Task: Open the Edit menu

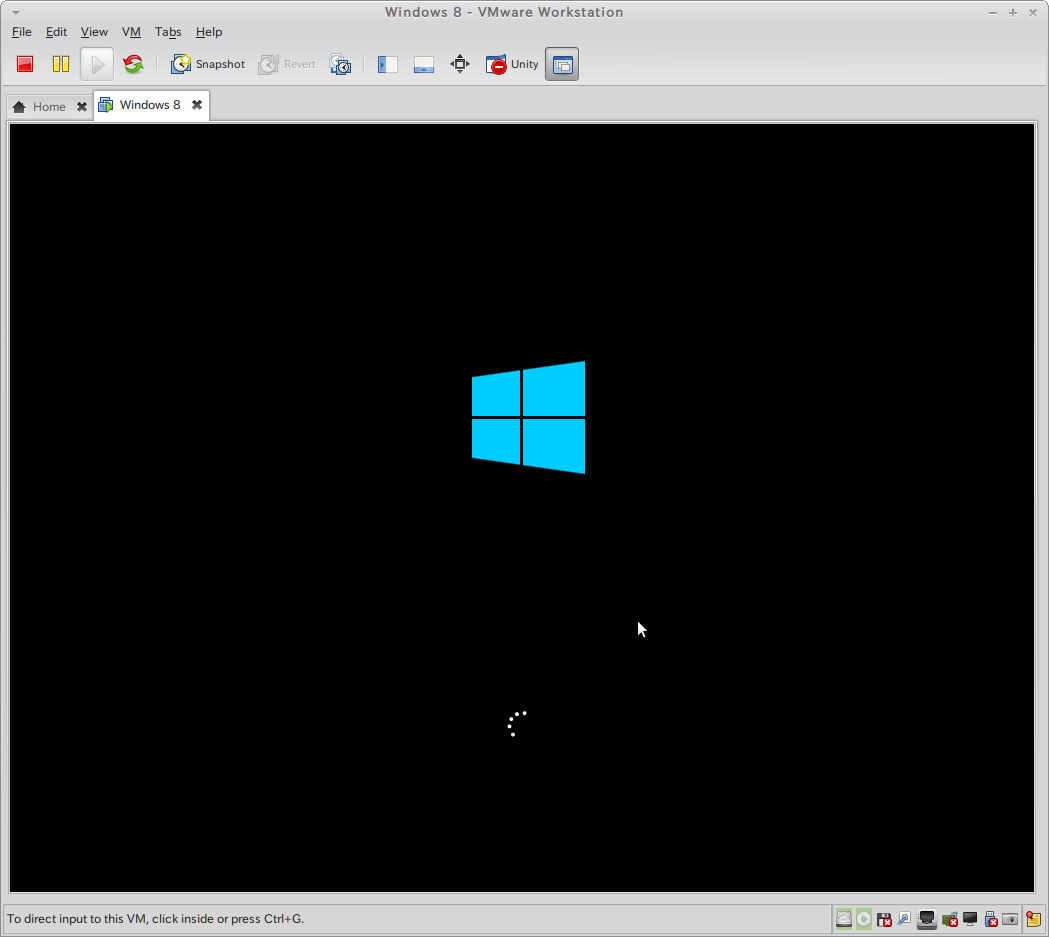Action: pyautogui.click(x=56, y=31)
